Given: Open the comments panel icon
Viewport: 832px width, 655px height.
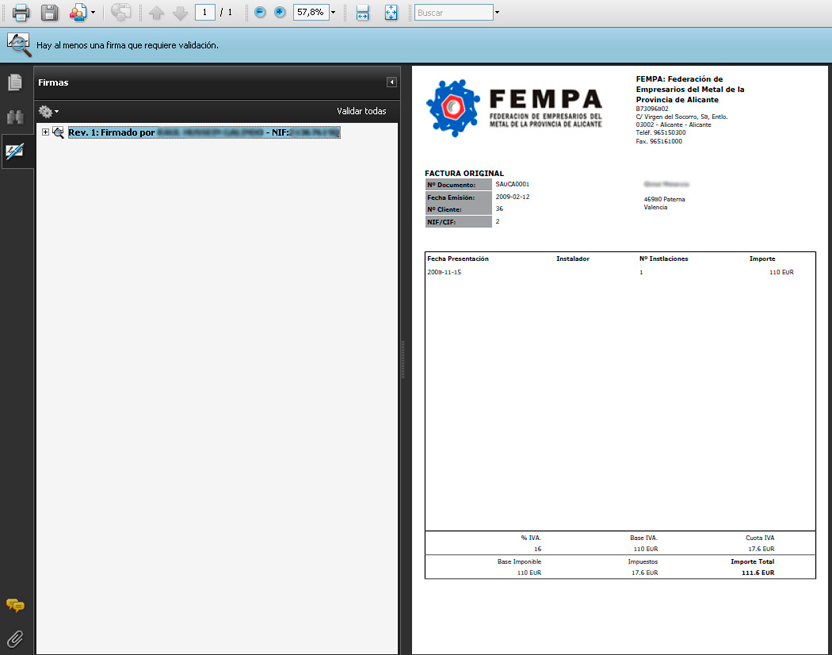Looking at the screenshot, I should (x=16, y=606).
